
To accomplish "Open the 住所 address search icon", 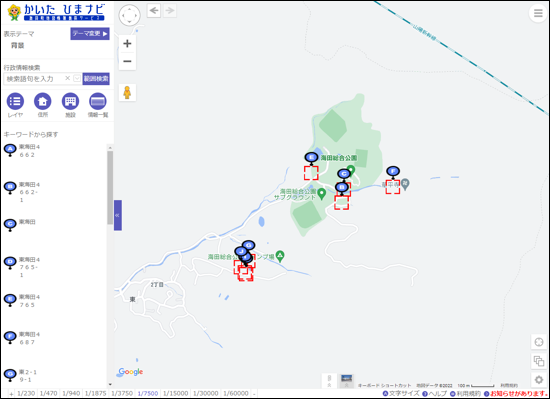I will [x=43, y=102].
